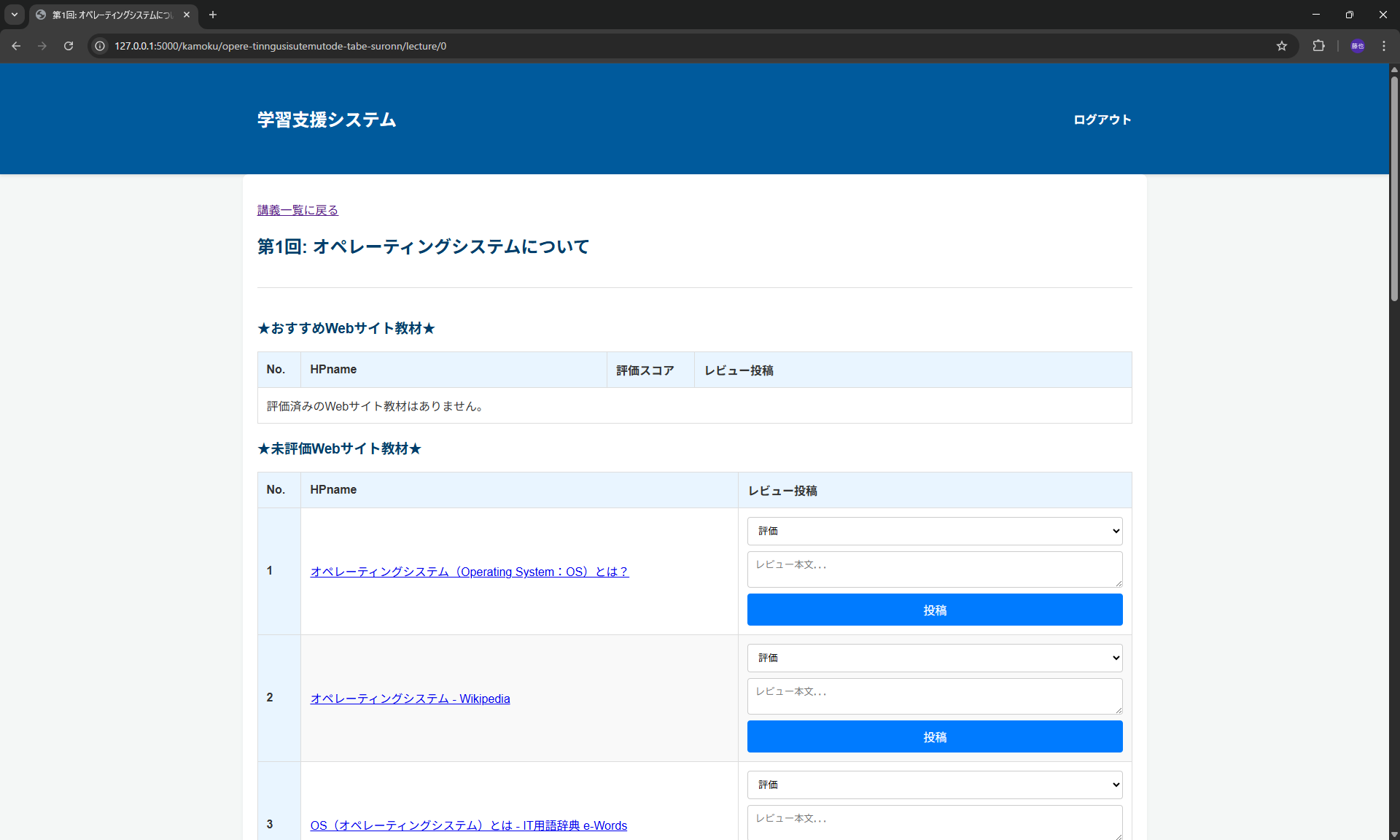Open new tab with plus icon
Image resolution: width=1400 pixels, height=840 pixels.
point(213,15)
